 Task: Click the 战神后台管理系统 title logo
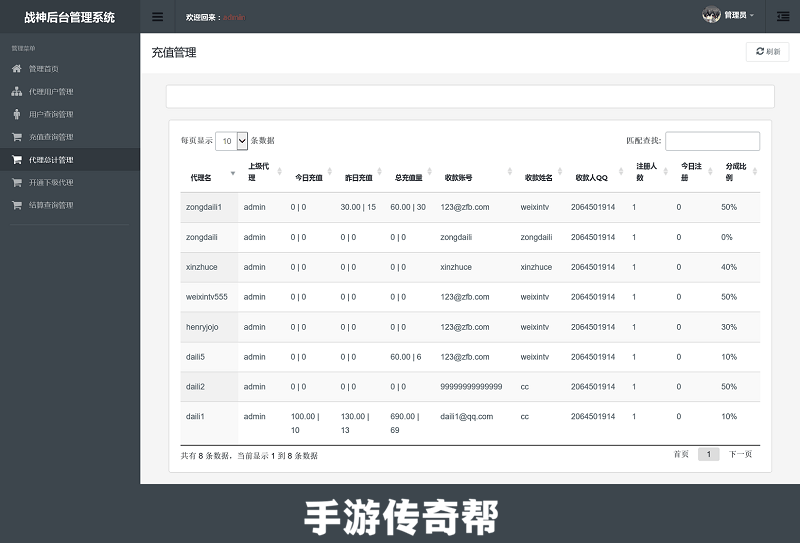(x=69, y=17)
